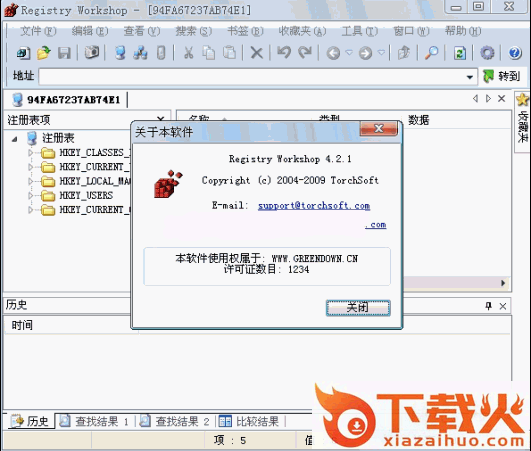
Task: Open the 工具(T) menu
Action: pyautogui.click(x=359, y=31)
